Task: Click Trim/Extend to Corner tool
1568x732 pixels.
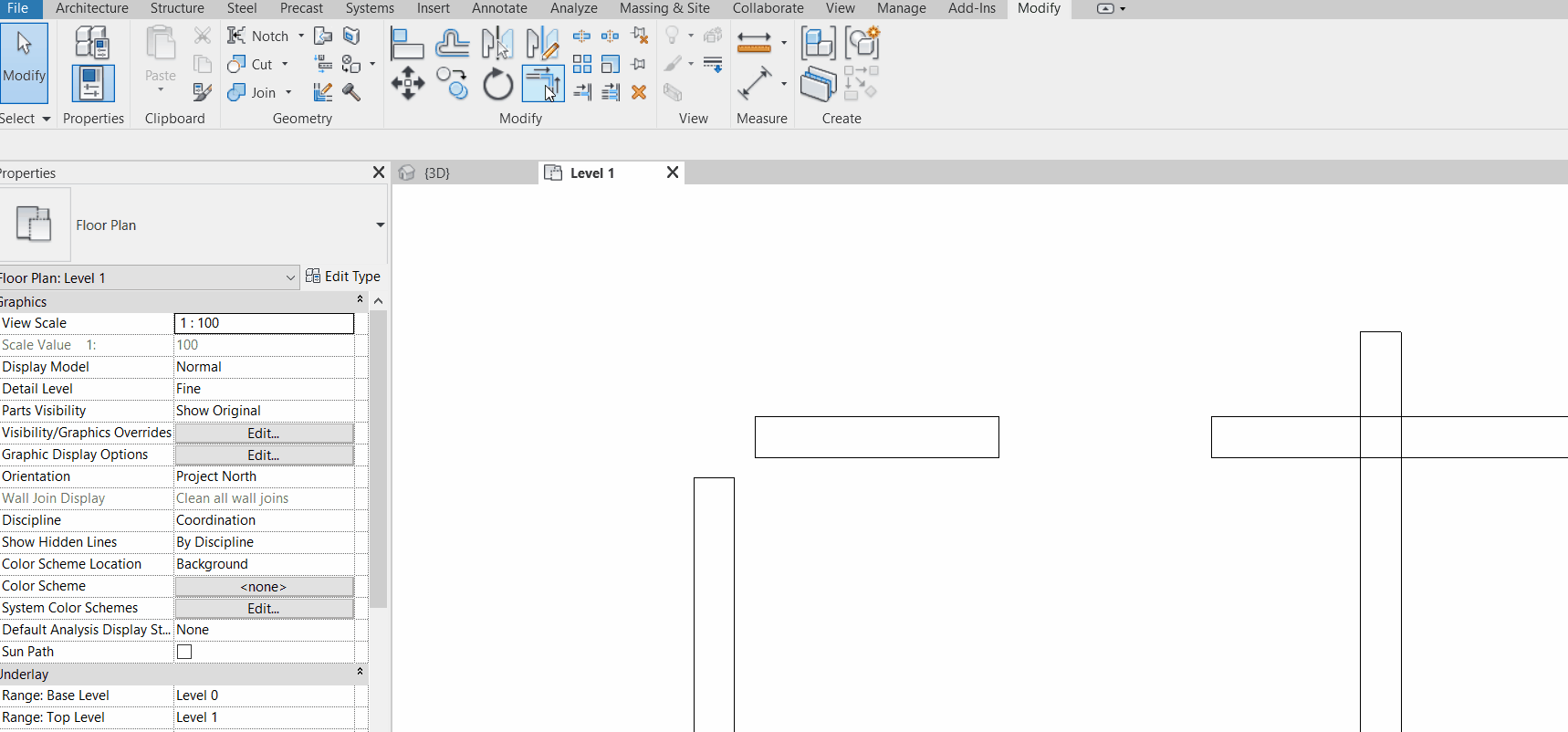Action: [x=542, y=84]
